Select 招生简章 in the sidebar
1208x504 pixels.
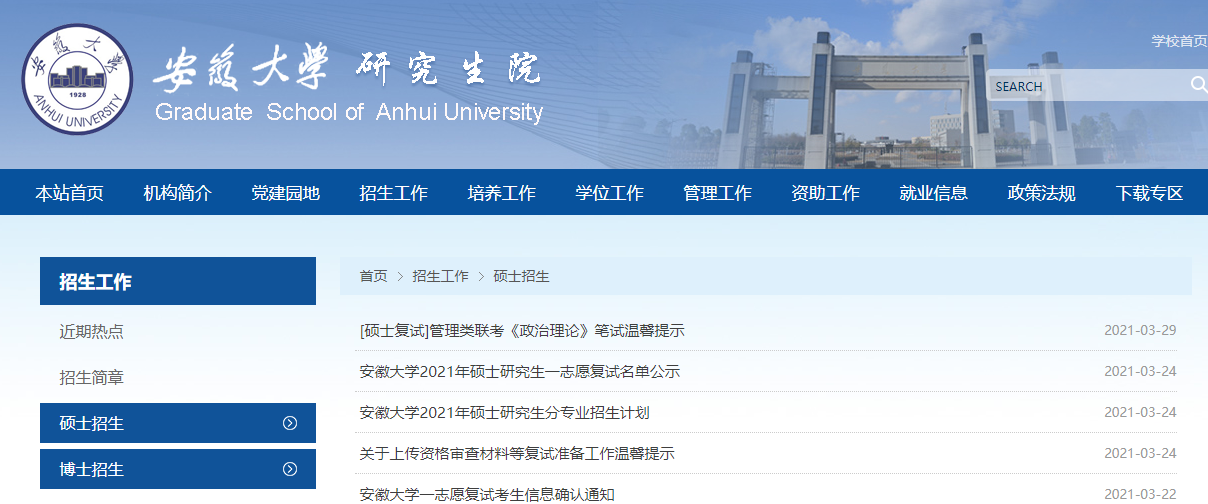[x=91, y=378]
